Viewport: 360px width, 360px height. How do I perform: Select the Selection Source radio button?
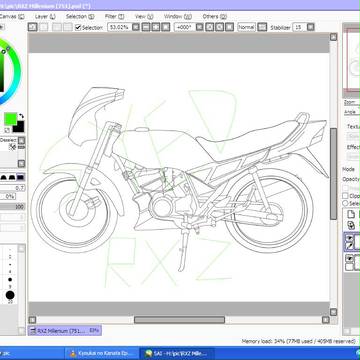tap(345, 203)
